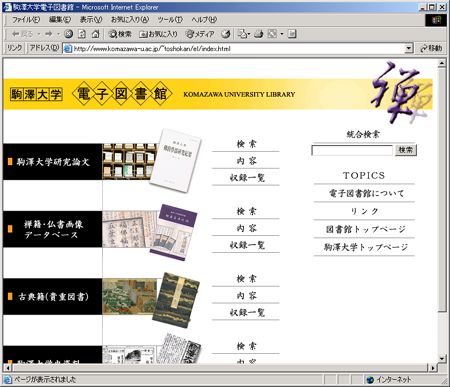450x387 pixels.
Task: Click the Refresh page toolbar icon
Action: 82,34
